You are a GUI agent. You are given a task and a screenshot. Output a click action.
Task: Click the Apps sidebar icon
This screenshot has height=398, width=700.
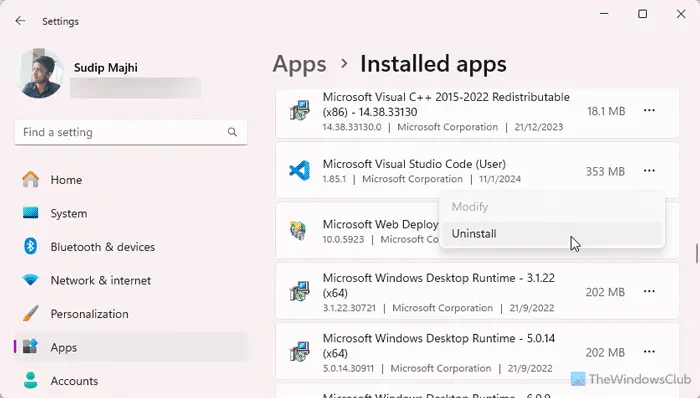coord(30,347)
